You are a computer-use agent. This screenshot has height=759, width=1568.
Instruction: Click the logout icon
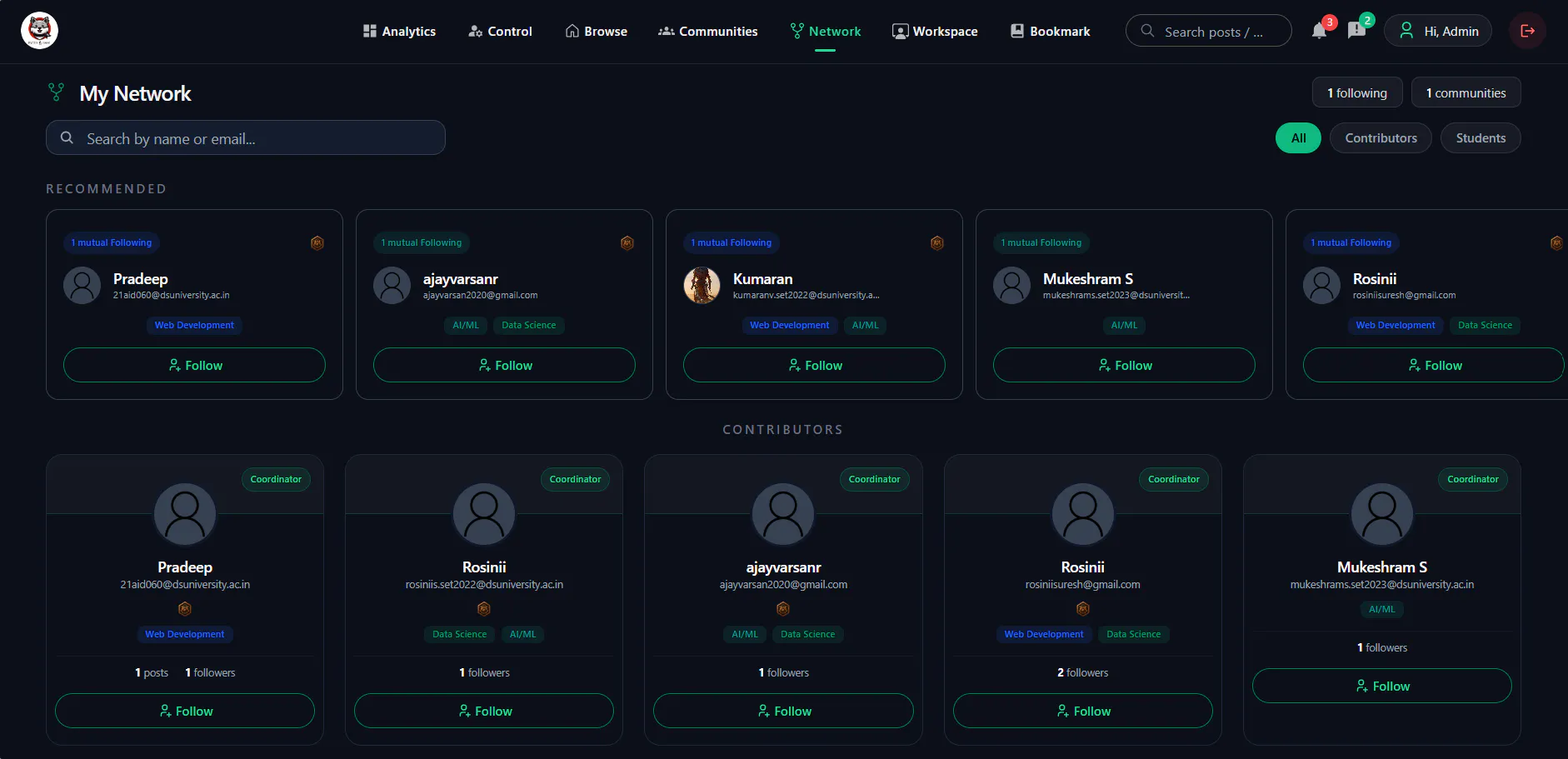coord(1527,31)
